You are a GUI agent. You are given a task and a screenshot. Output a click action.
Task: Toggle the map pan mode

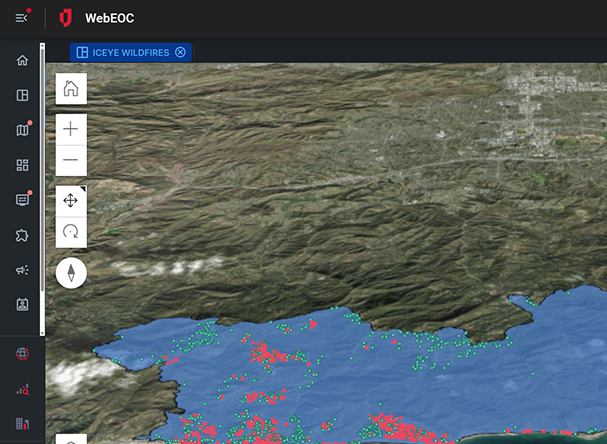click(71, 201)
